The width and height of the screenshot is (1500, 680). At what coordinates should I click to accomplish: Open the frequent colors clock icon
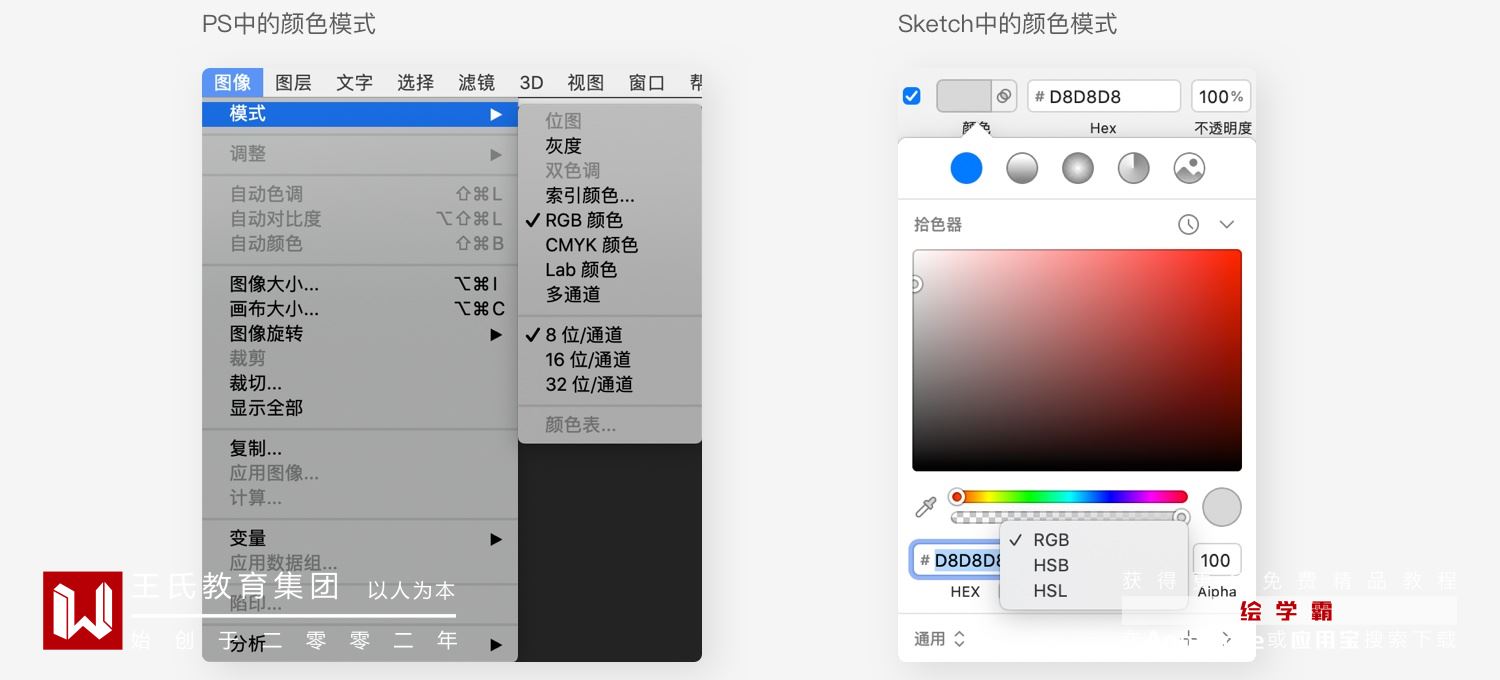pyautogui.click(x=1188, y=225)
